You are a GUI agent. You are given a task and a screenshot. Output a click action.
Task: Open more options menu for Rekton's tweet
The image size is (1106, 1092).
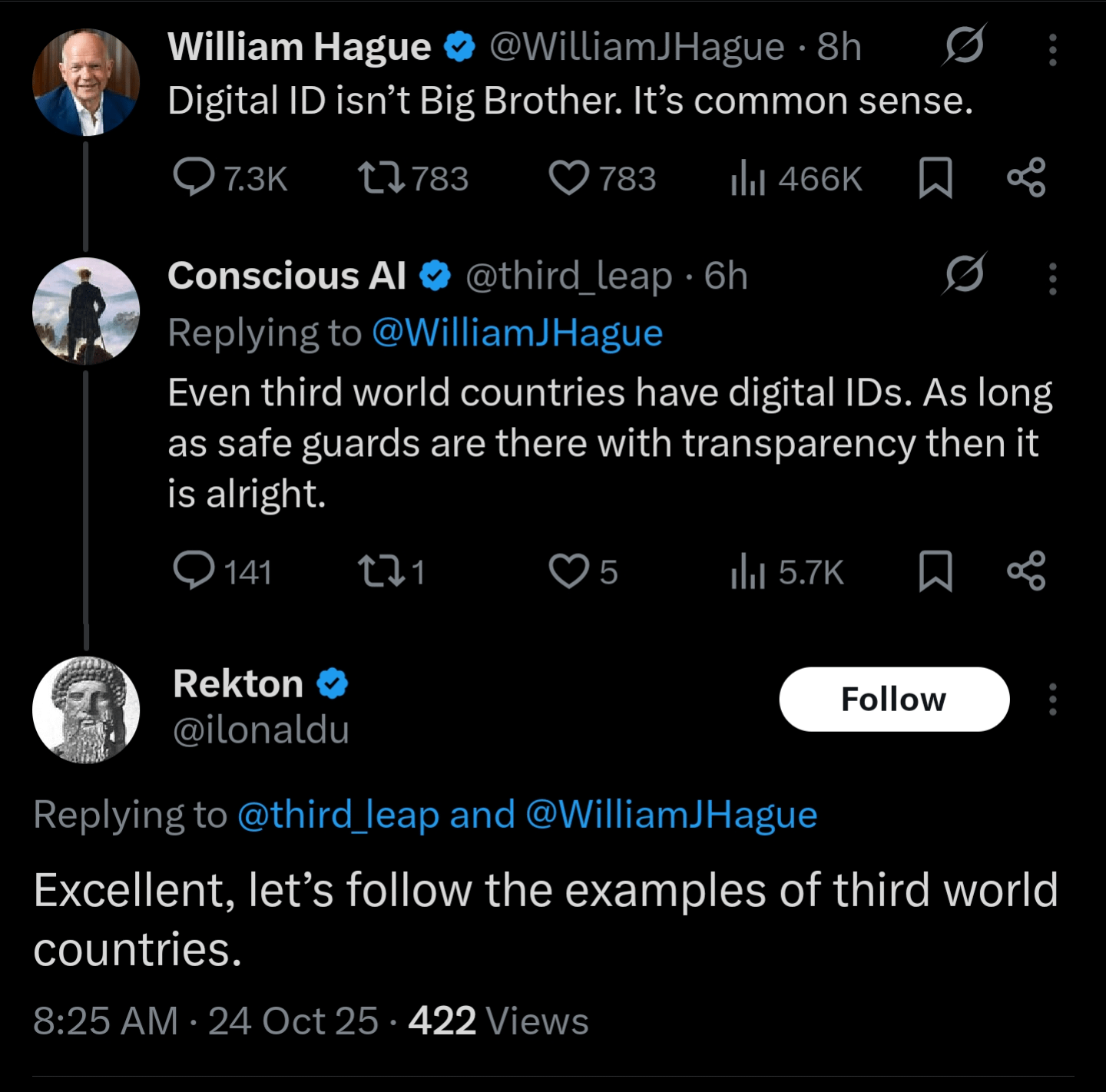coord(1052,699)
